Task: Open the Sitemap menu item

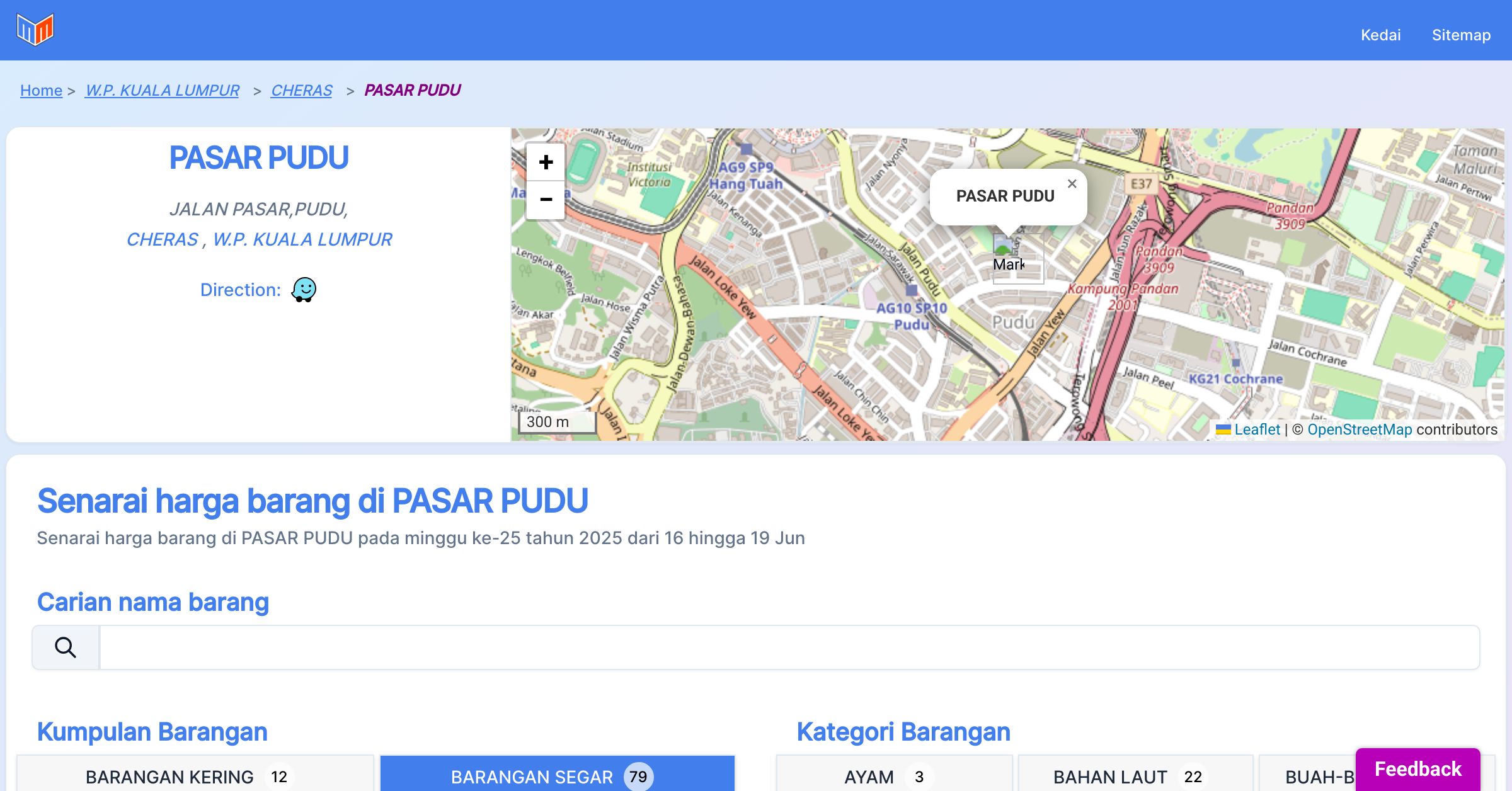Action: point(1461,35)
